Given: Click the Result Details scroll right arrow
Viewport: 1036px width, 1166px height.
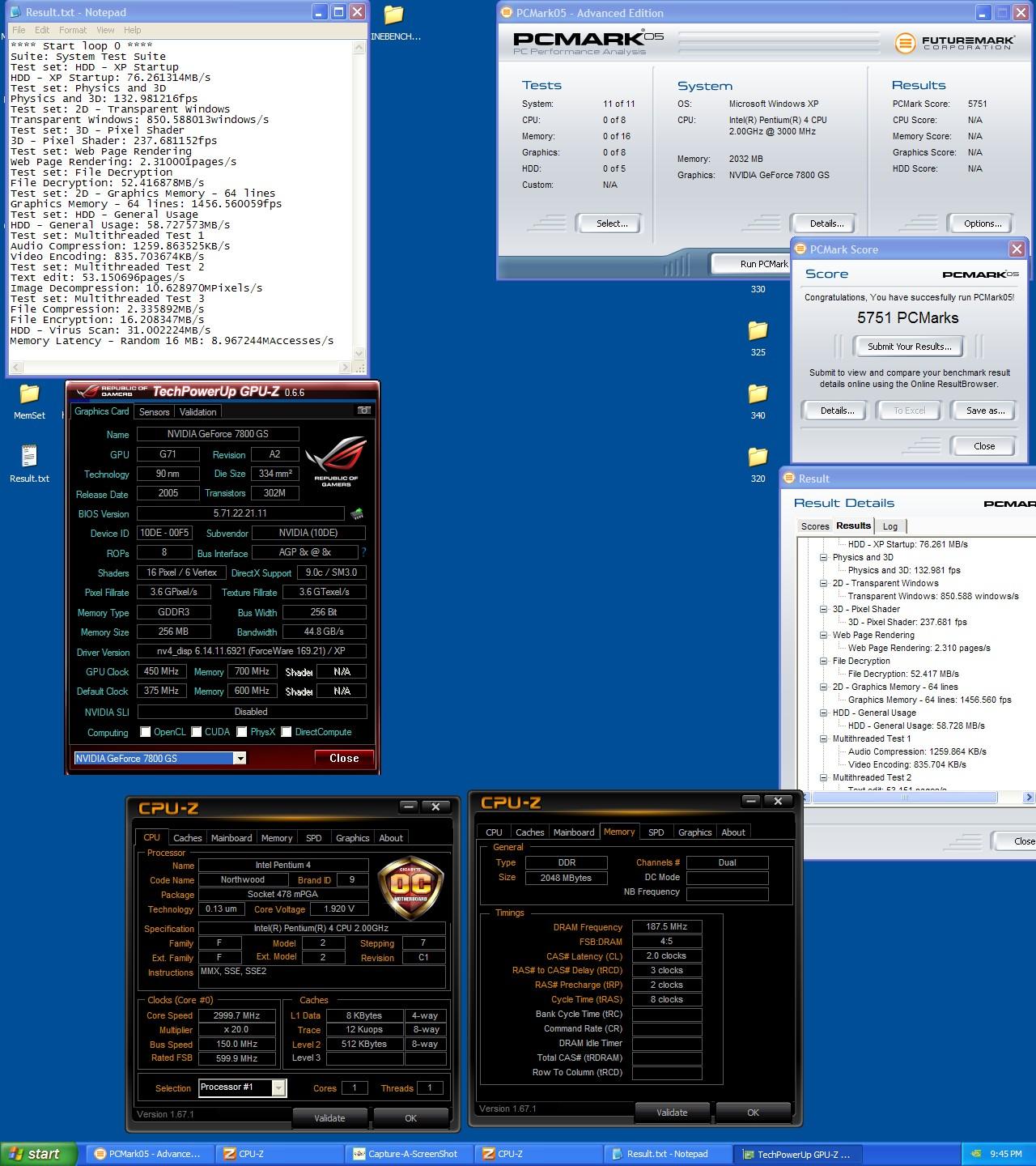Looking at the screenshot, I should [1029, 798].
